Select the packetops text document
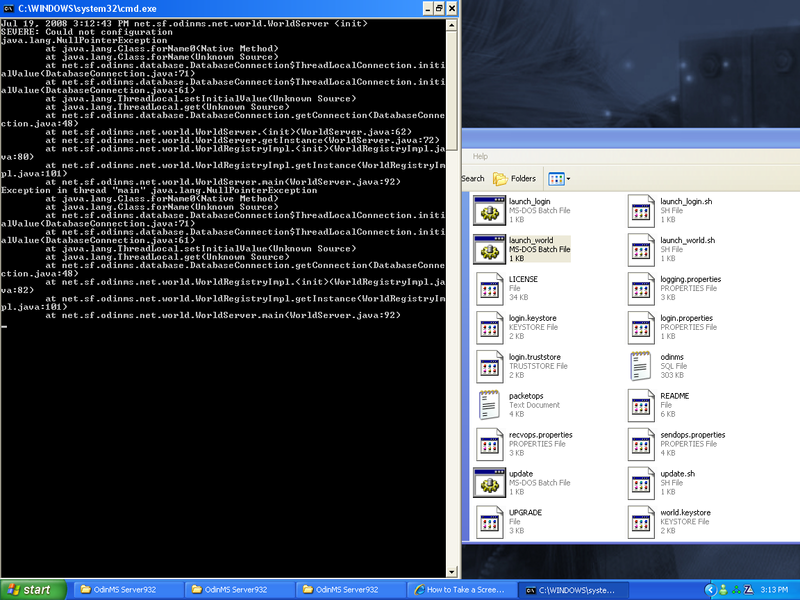Image resolution: width=800 pixels, height=600 pixels. click(x=490, y=406)
